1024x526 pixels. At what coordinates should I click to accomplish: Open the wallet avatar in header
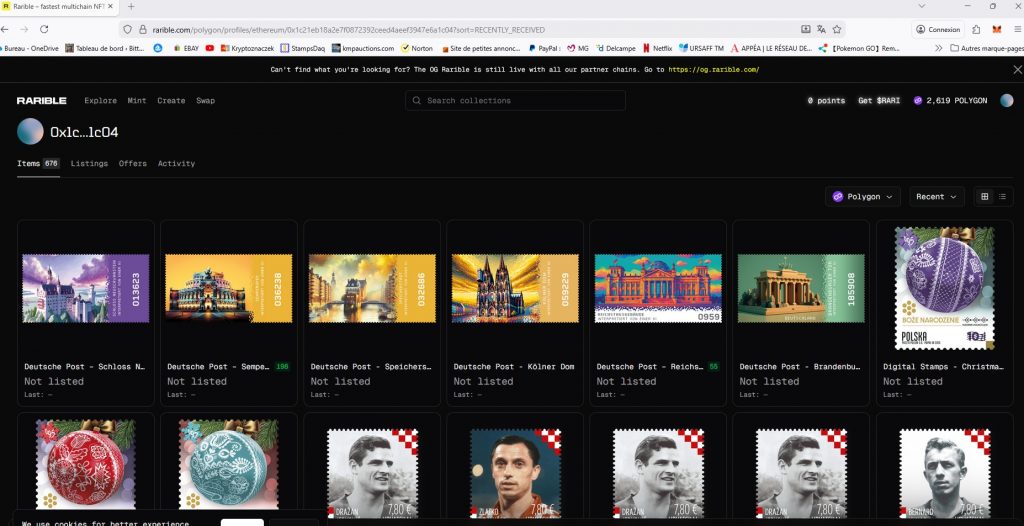1006,101
